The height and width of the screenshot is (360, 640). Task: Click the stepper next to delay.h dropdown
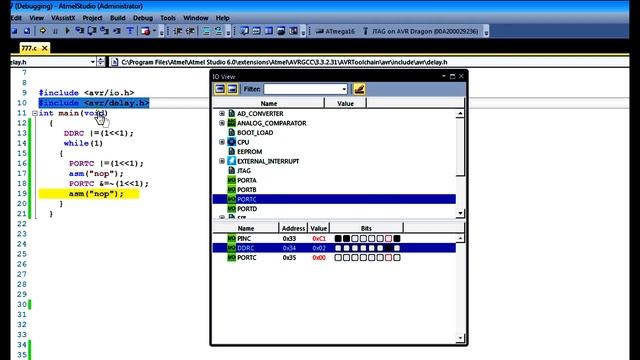point(101,62)
